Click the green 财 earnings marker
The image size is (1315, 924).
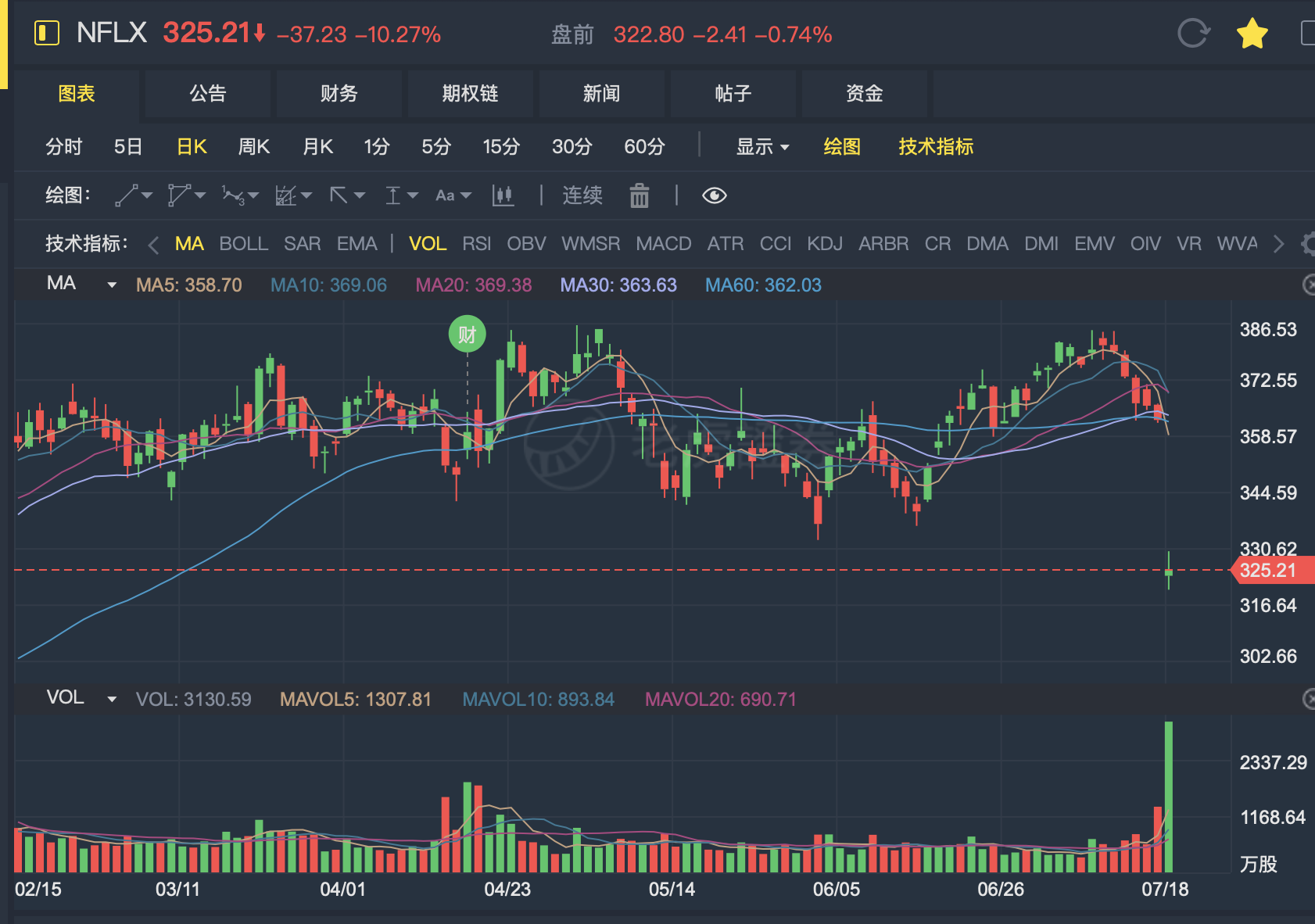pos(468,335)
